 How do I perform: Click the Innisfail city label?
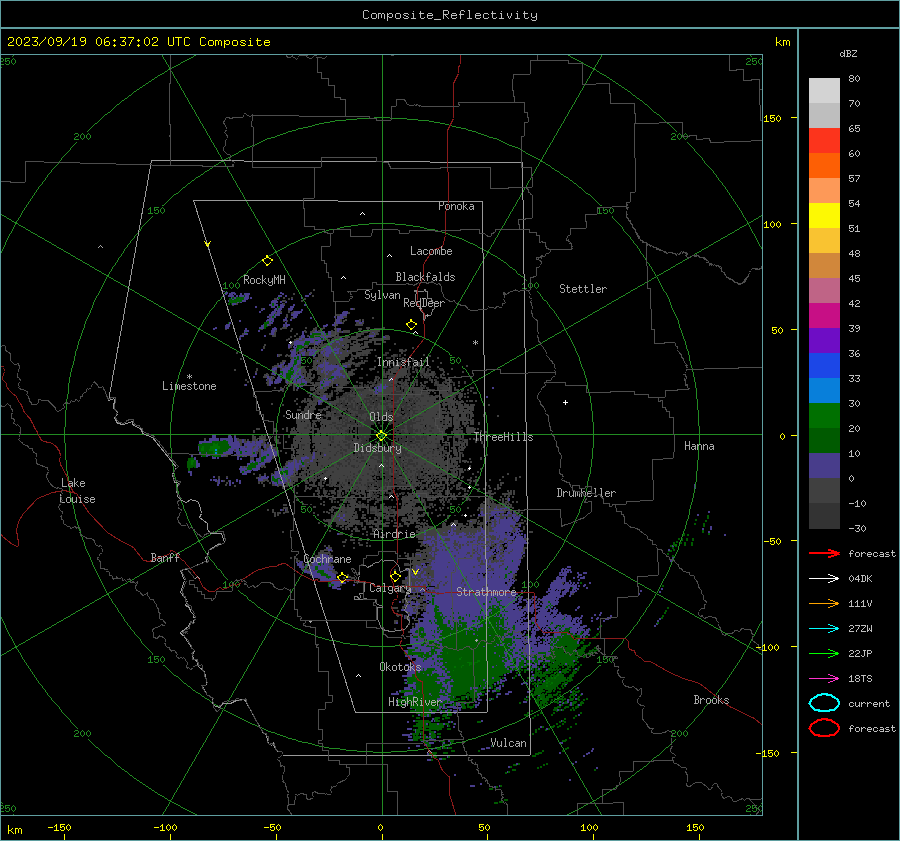pos(403,362)
